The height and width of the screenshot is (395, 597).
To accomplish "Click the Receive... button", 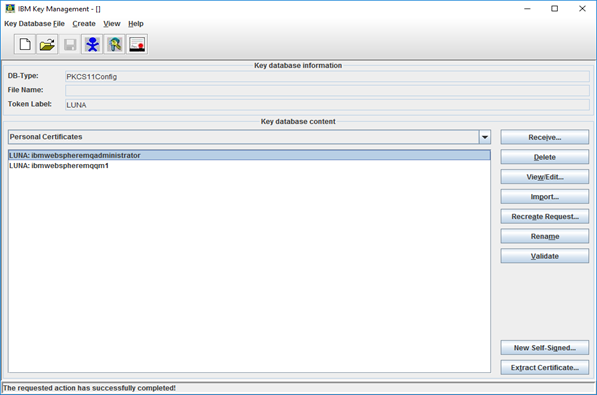I will coord(544,137).
